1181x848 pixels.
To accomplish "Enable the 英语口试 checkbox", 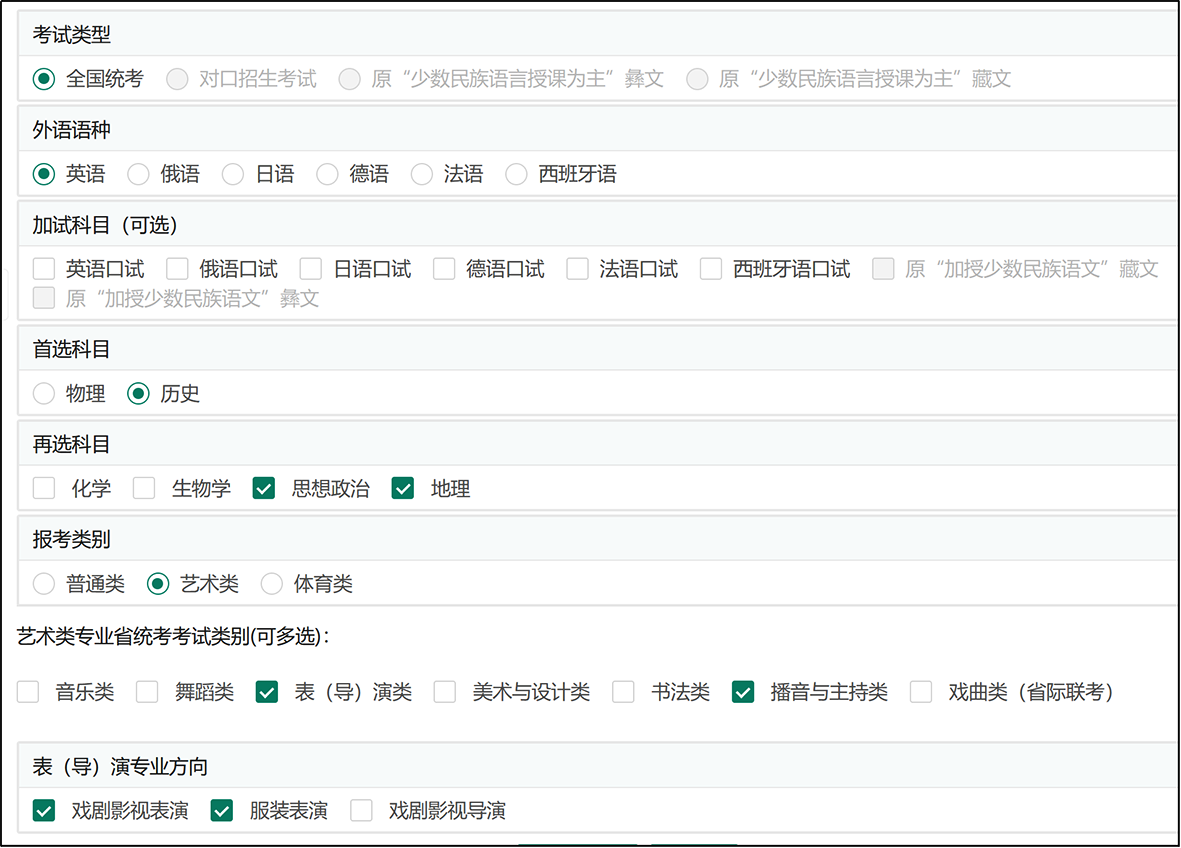I will (x=44, y=269).
